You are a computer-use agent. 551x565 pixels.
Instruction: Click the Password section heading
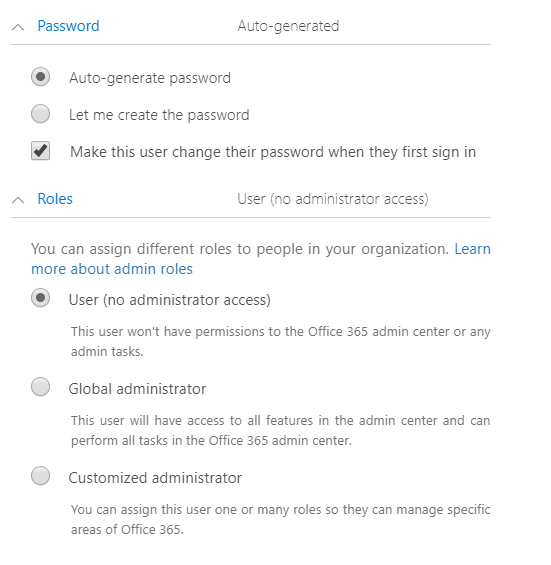tap(68, 26)
